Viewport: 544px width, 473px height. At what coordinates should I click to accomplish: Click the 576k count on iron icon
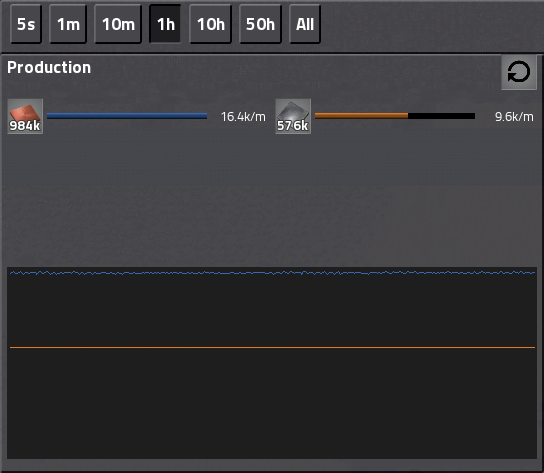[x=292, y=126]
